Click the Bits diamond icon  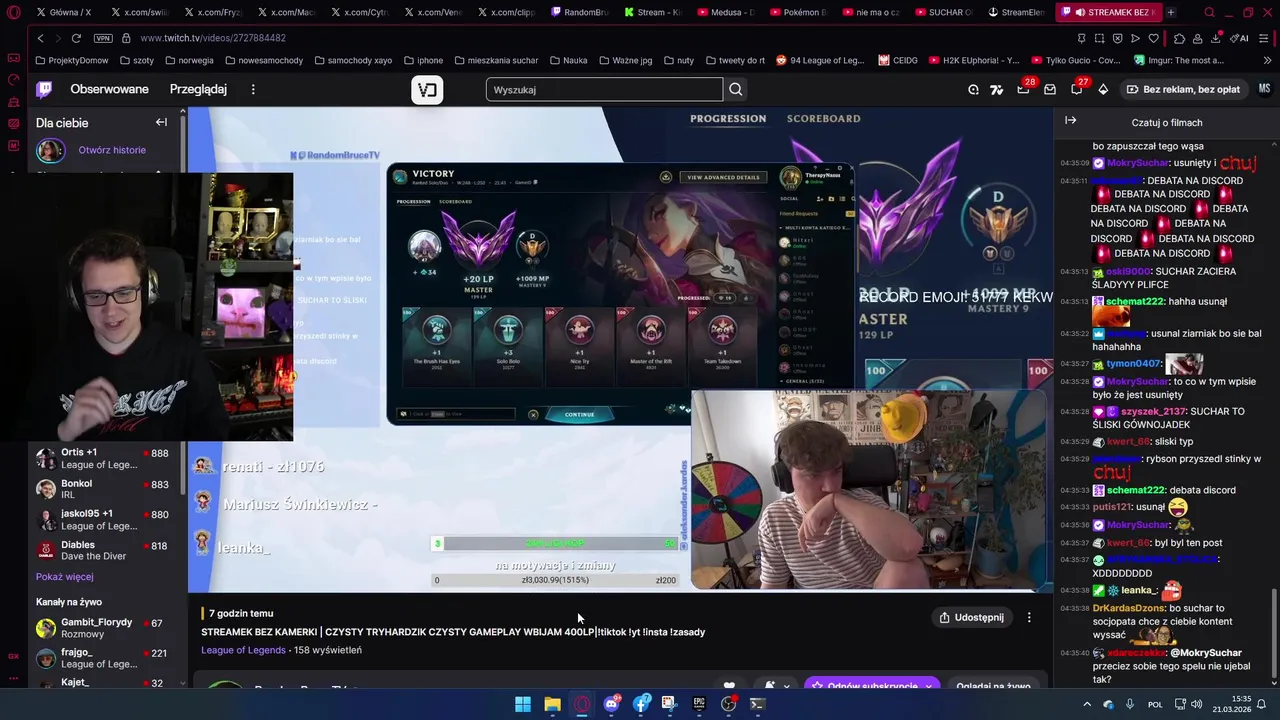tap(1103, 89)
